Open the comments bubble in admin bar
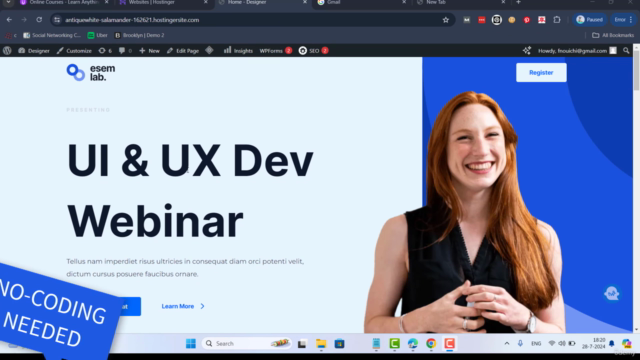Screen dimensions: 640x360 [x=125, y=51]
